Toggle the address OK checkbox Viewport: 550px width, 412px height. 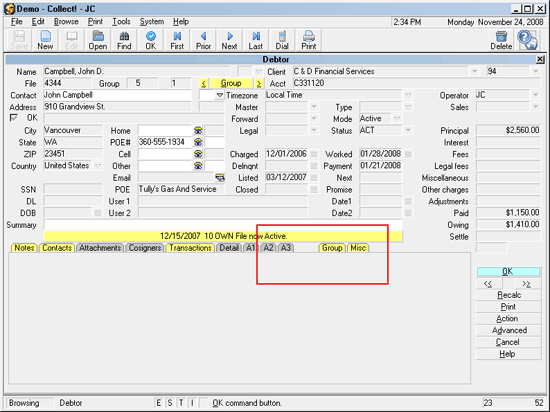[13, 118]
